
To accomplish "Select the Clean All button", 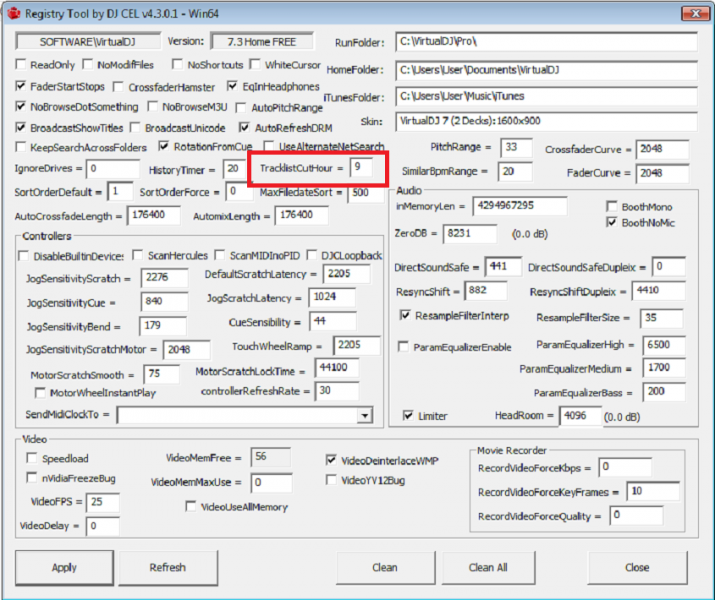I will (488, 568).
